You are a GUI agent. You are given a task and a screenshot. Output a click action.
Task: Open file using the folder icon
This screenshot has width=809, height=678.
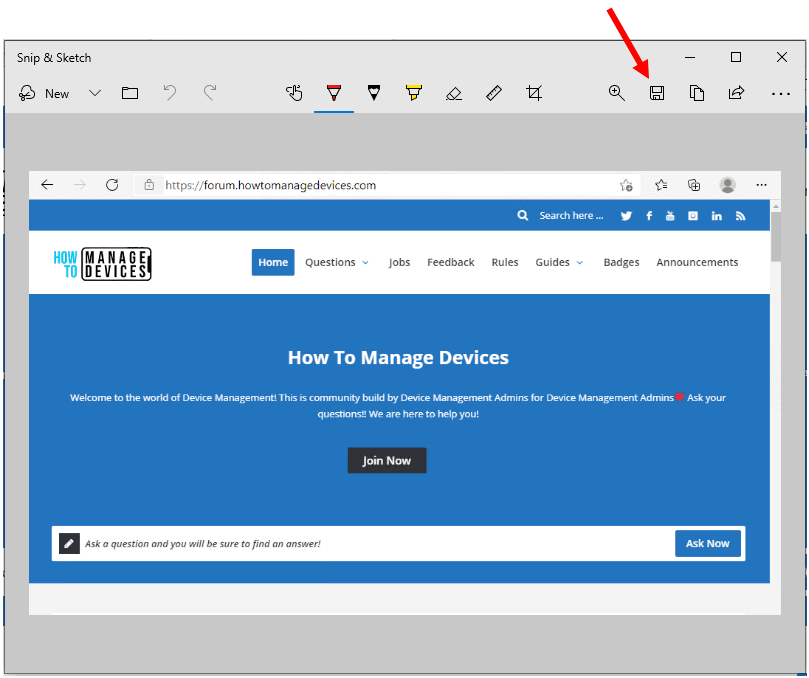point(130,93)
